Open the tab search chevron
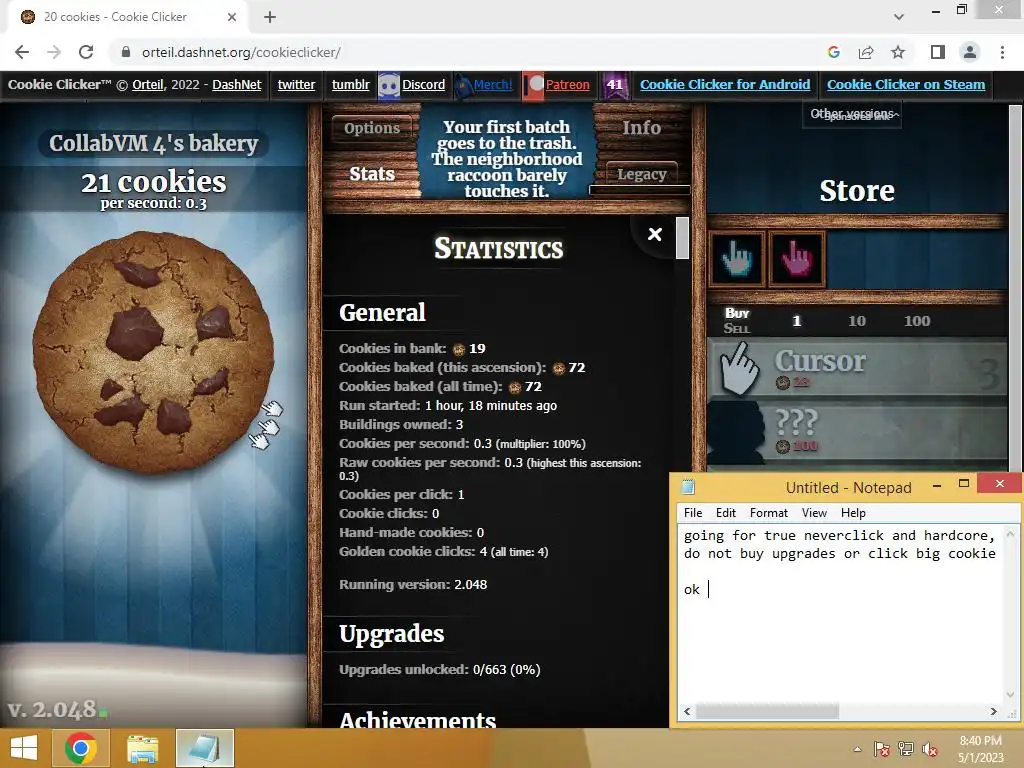This screenshot has width=1024, height=768. tap(899, 17)
